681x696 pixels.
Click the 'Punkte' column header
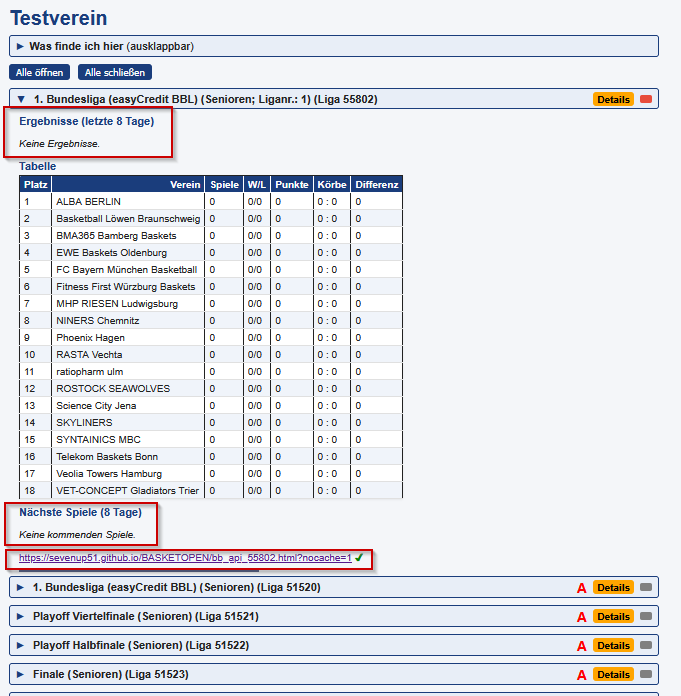(292, 184)
